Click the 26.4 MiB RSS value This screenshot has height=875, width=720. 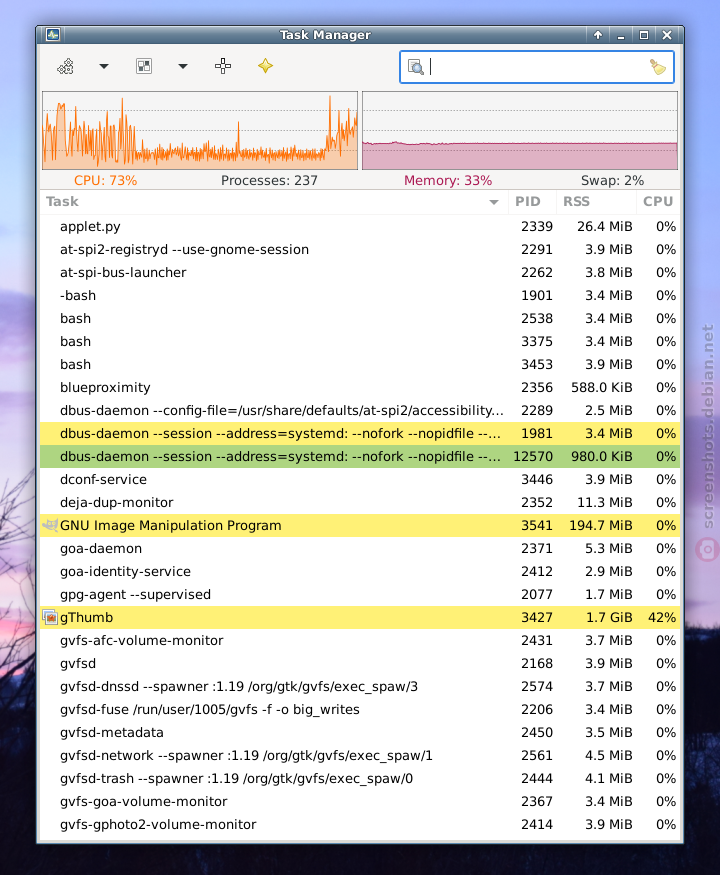pyautogui.click(x=605, y=227)
